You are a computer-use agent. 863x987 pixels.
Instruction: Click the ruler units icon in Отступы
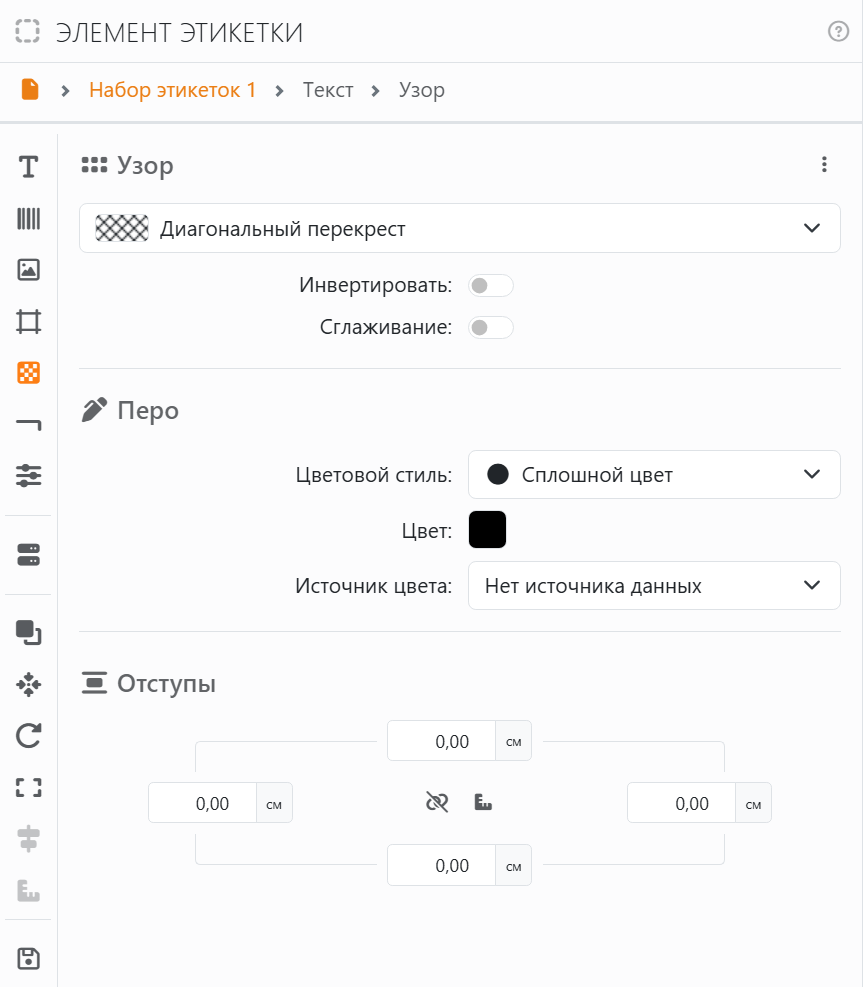coord(483,802)
